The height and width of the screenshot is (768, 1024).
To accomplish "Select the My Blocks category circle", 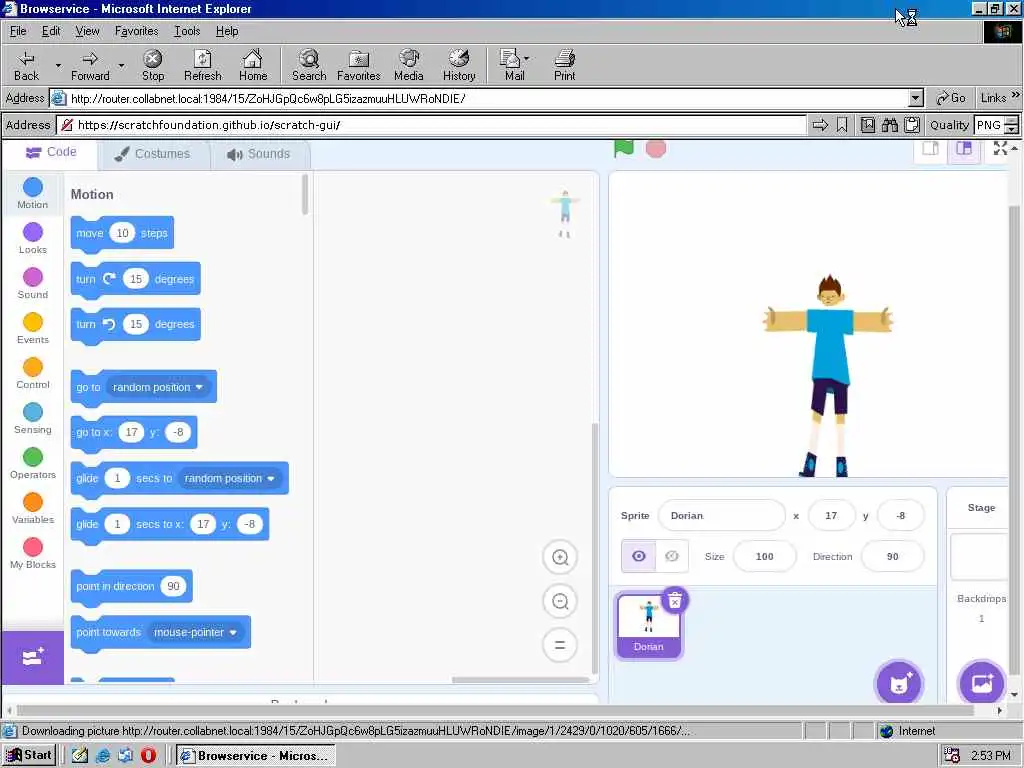I will [x=33, y=547].
